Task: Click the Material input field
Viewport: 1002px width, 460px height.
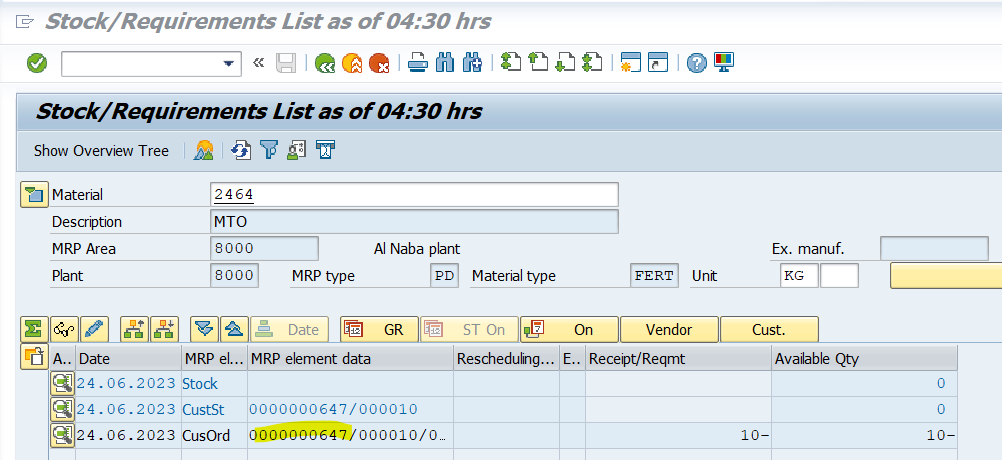Action: pos(414,194)
